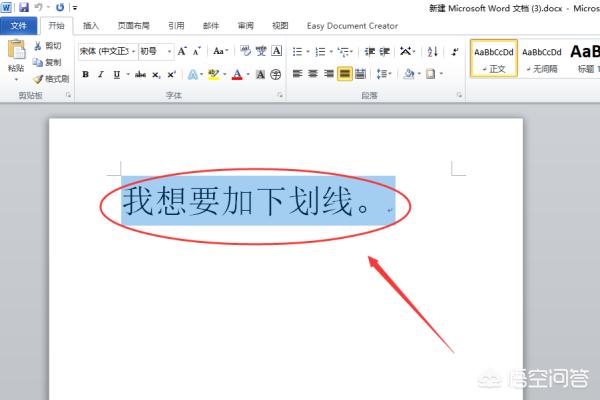Toggle Bold formatting
This screenshot has height=400, width=600.
(85, 74)
